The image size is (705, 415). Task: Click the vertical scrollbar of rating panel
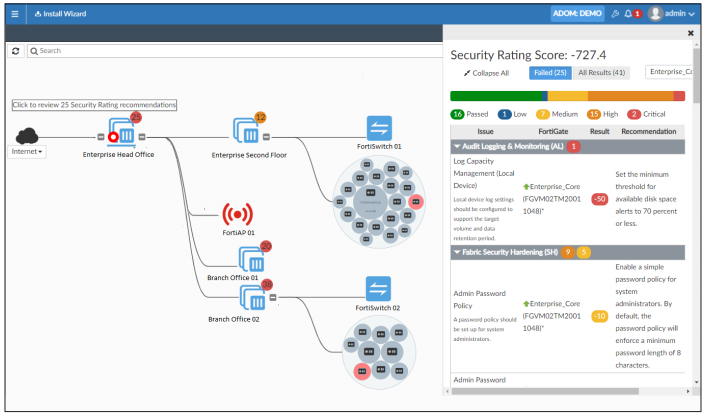pos(696,74)
